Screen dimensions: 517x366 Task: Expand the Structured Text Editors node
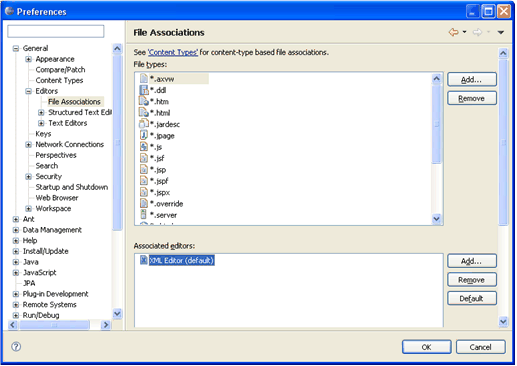(41, 112)
